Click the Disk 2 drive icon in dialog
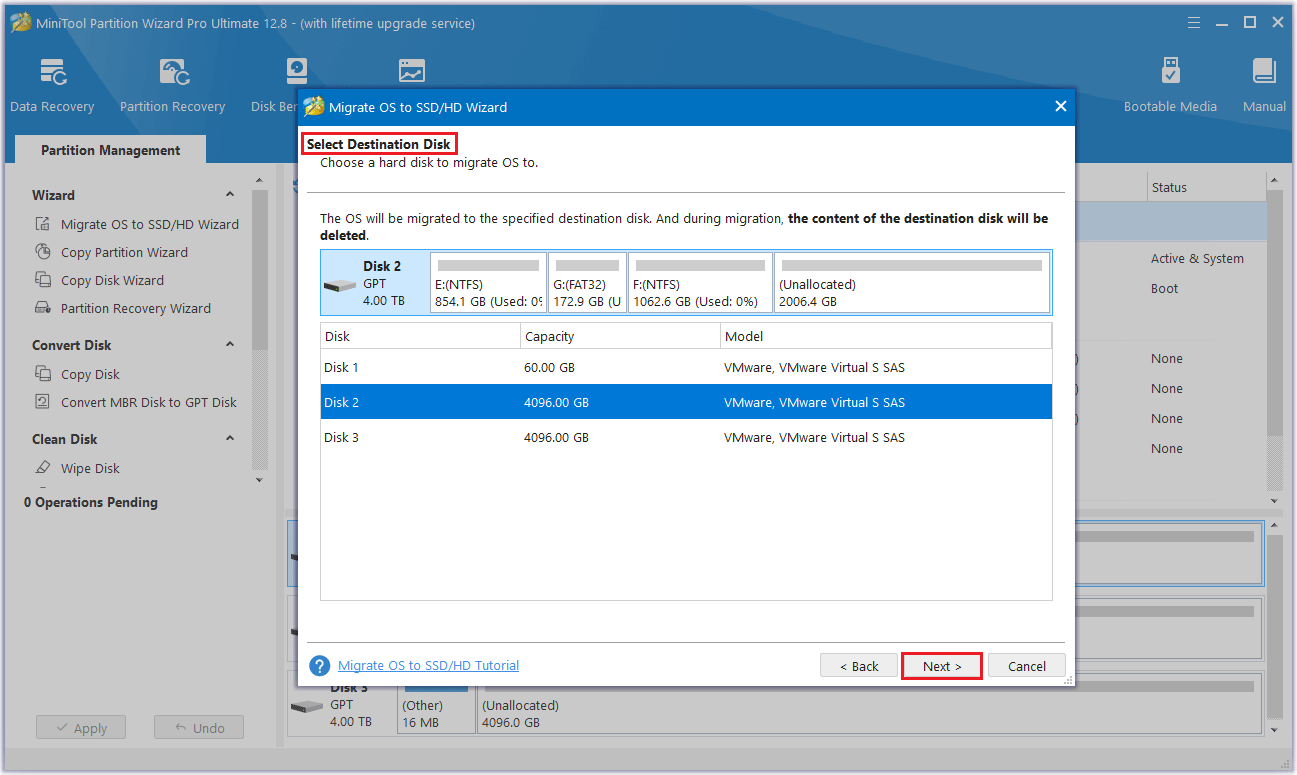 tap(339, 286)
